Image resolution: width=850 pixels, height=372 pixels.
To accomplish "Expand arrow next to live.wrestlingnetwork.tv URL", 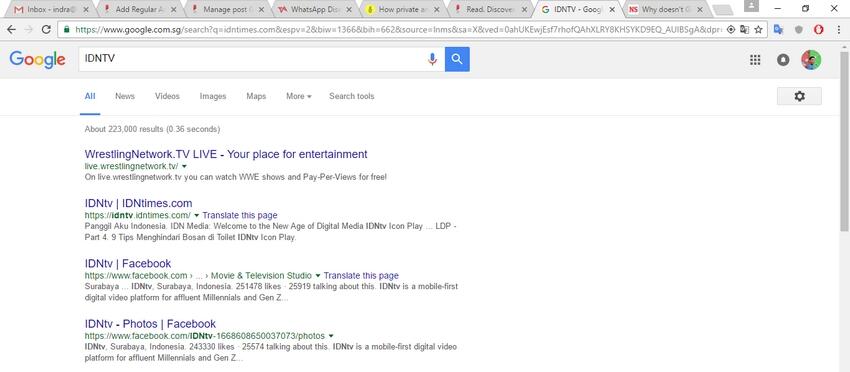I will [x=184, y=166].
